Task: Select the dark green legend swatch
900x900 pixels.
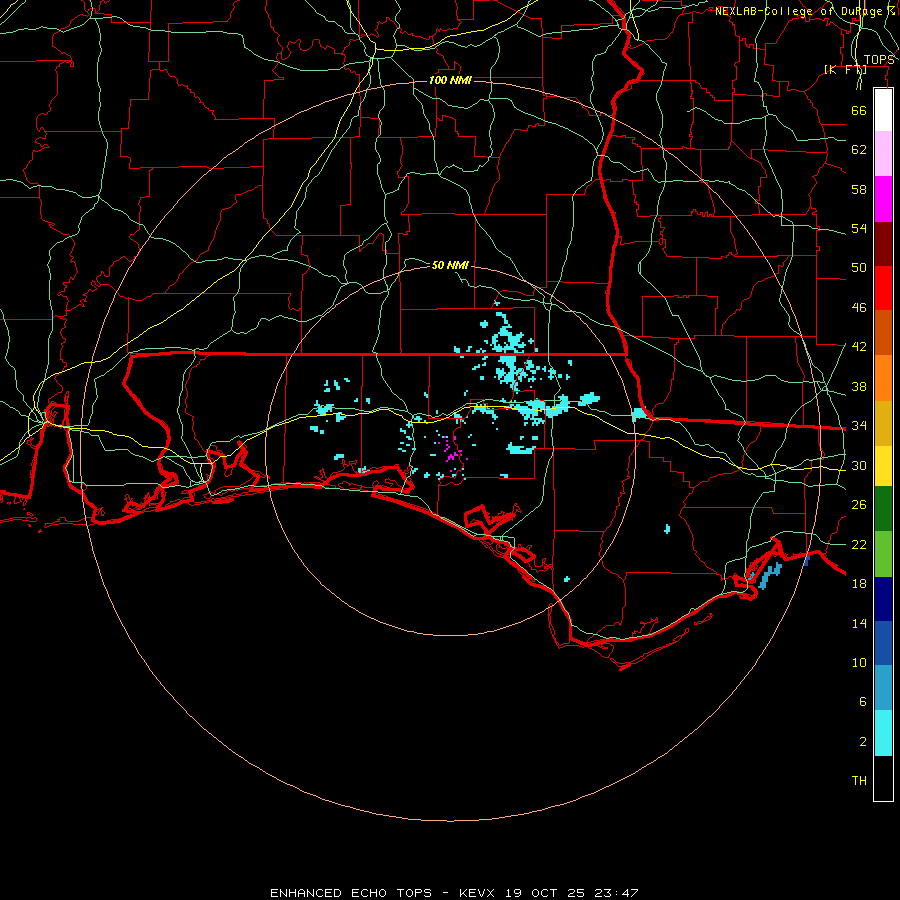Action: pyautogui.click(x=883, y=509)
